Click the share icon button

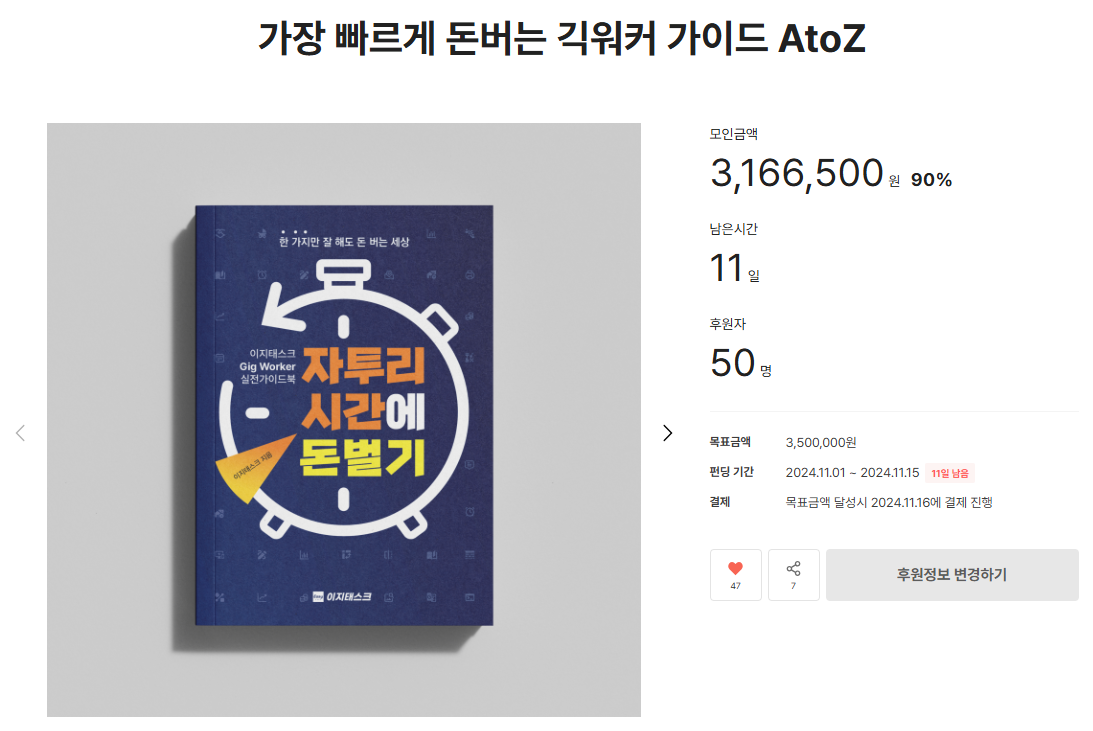point(793,575)
